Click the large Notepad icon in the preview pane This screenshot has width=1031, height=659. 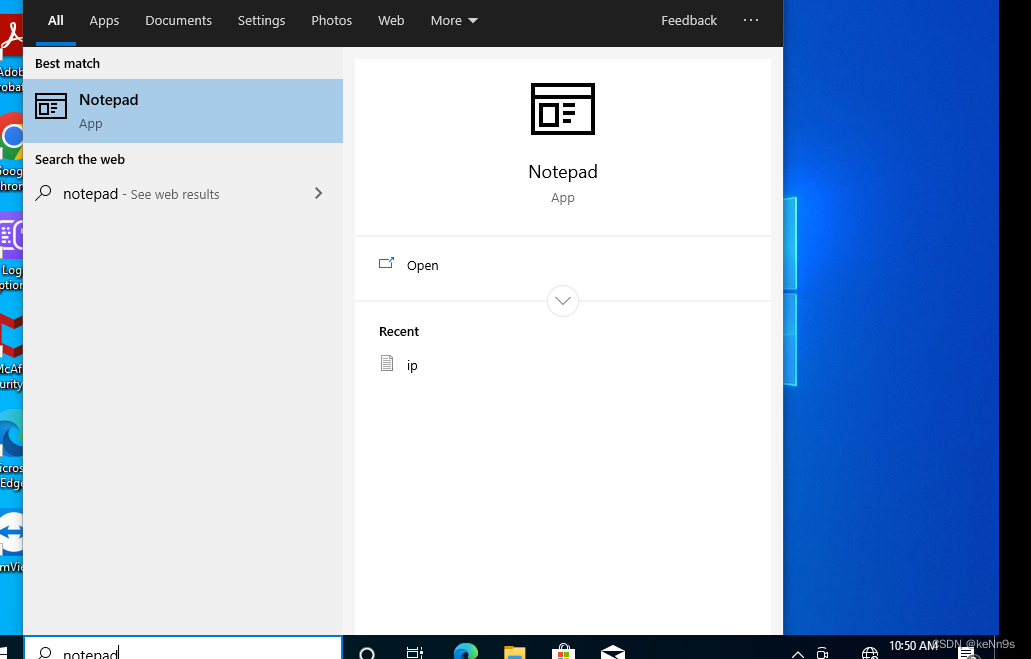click(563, 109)
